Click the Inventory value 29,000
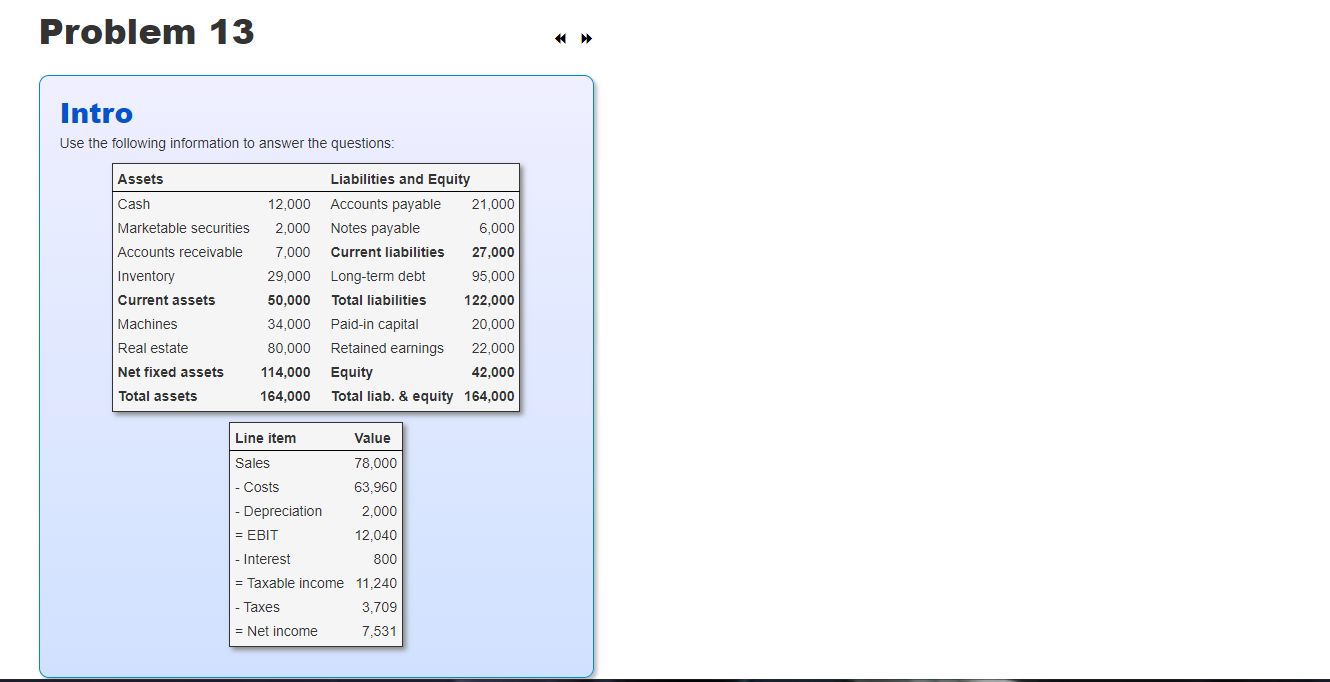Image resolution: width=1330 pixels, height=682 pixels. tap(289, 276)
